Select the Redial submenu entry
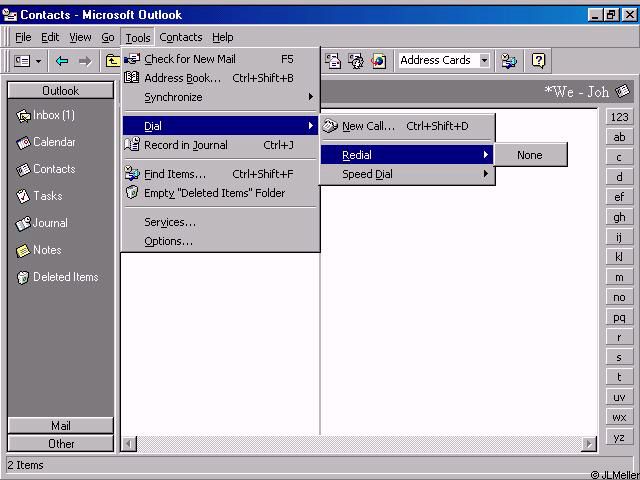The height and width of the screenshot is (480, 640). tap(407, 155)
